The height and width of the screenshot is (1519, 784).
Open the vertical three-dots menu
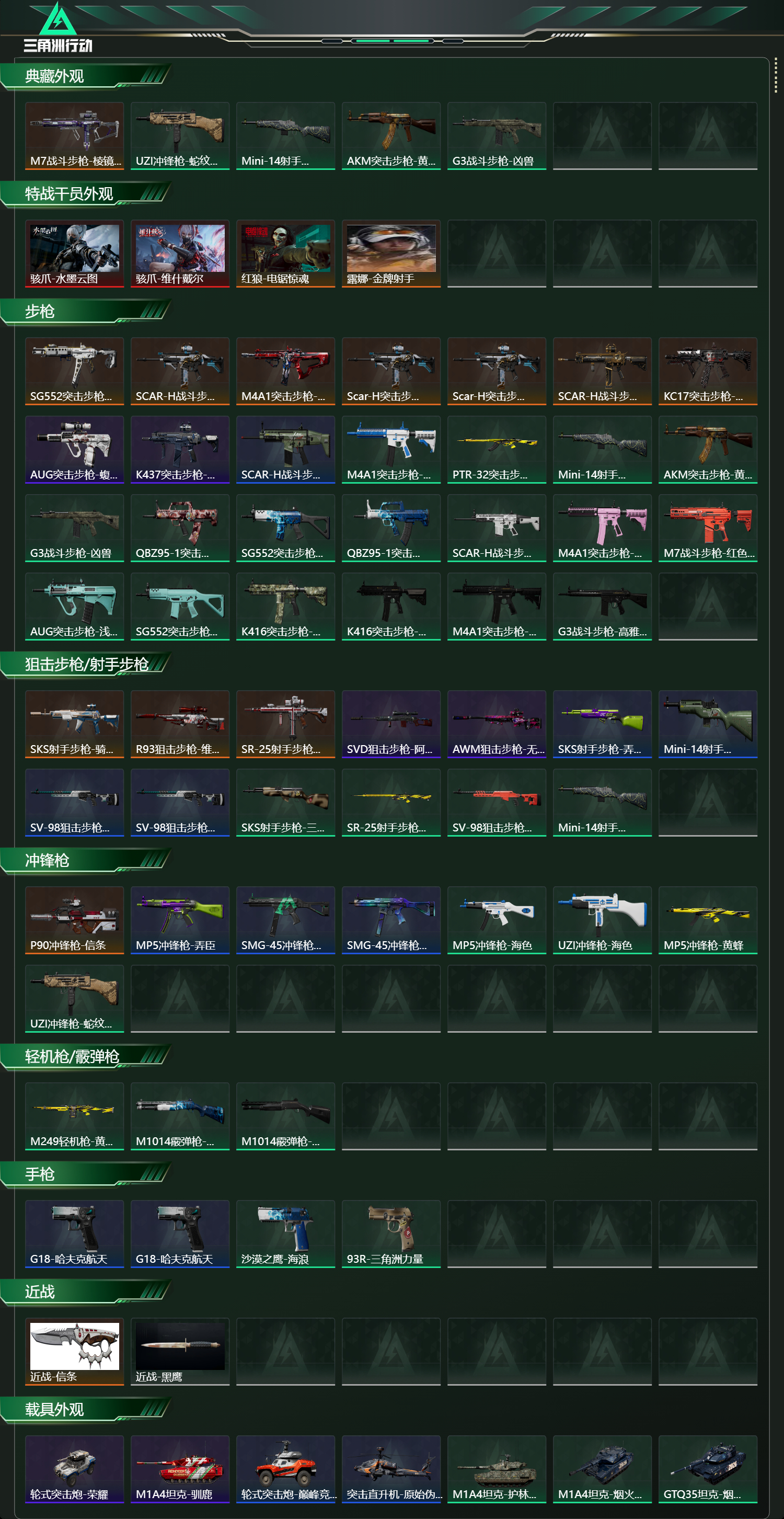coord(776,75)
